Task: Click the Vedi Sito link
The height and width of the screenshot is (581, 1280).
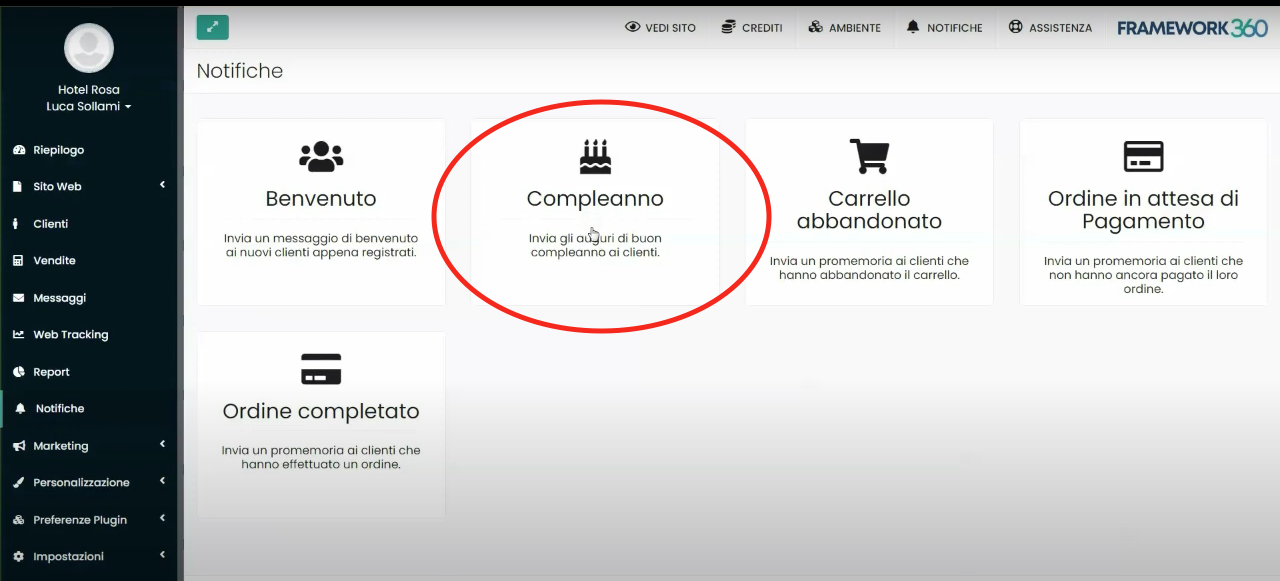Action: pyautogui.click(x=670, y=28)
